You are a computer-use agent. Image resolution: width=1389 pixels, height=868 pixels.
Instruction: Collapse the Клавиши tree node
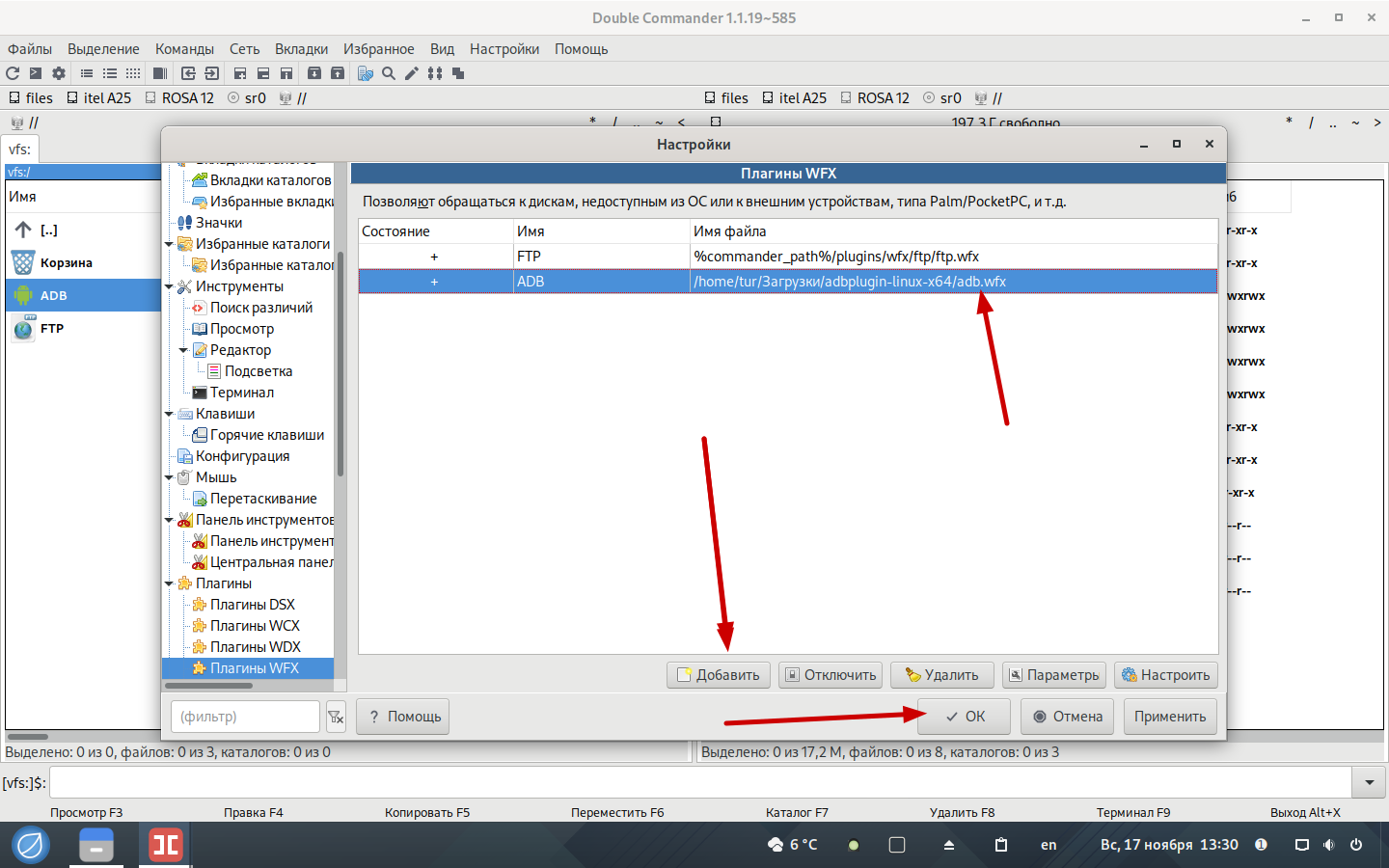170,414
